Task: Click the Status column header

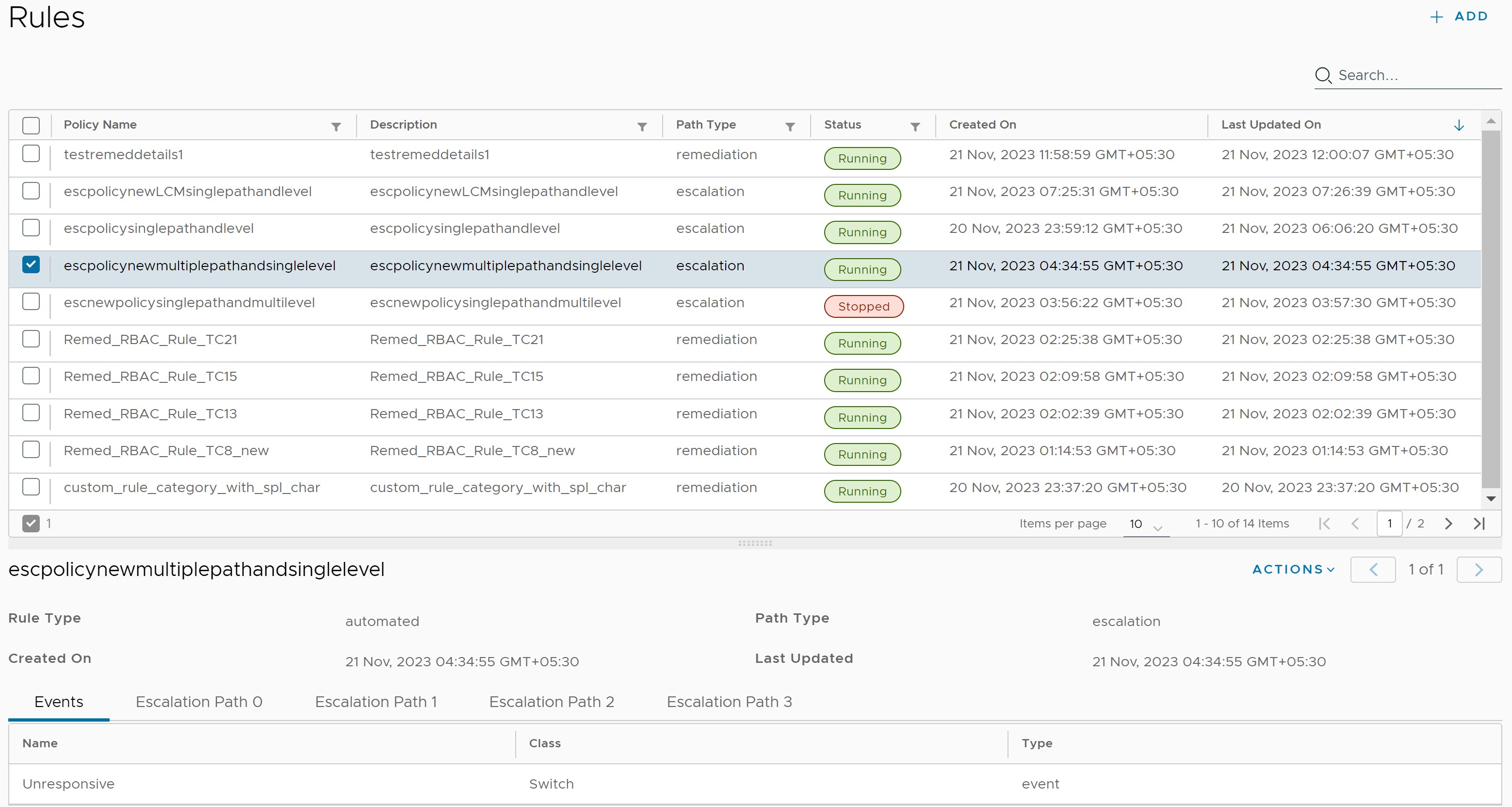Action: click(842, 125)
